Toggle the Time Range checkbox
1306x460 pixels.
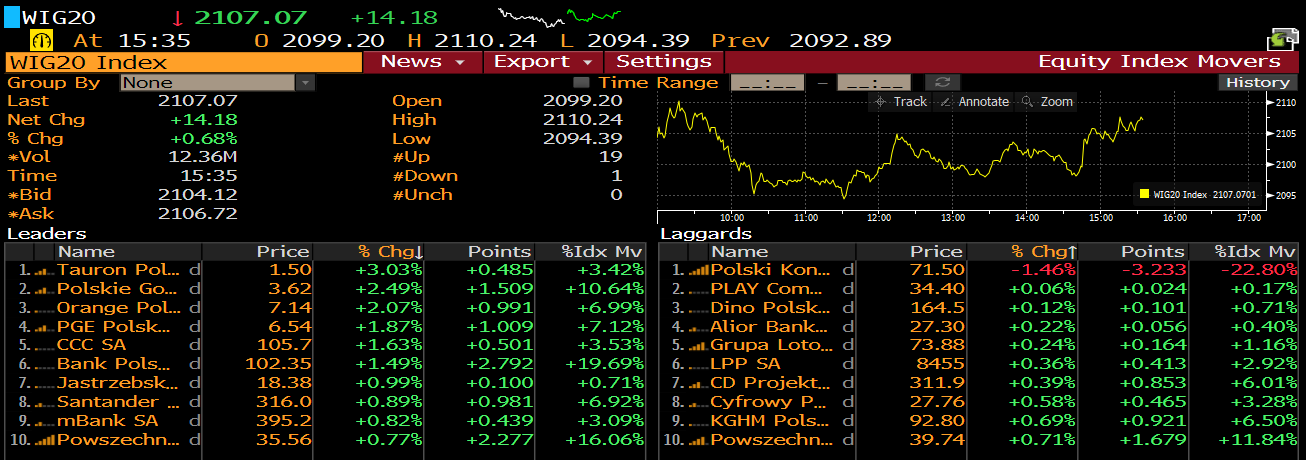pos(581,83)
